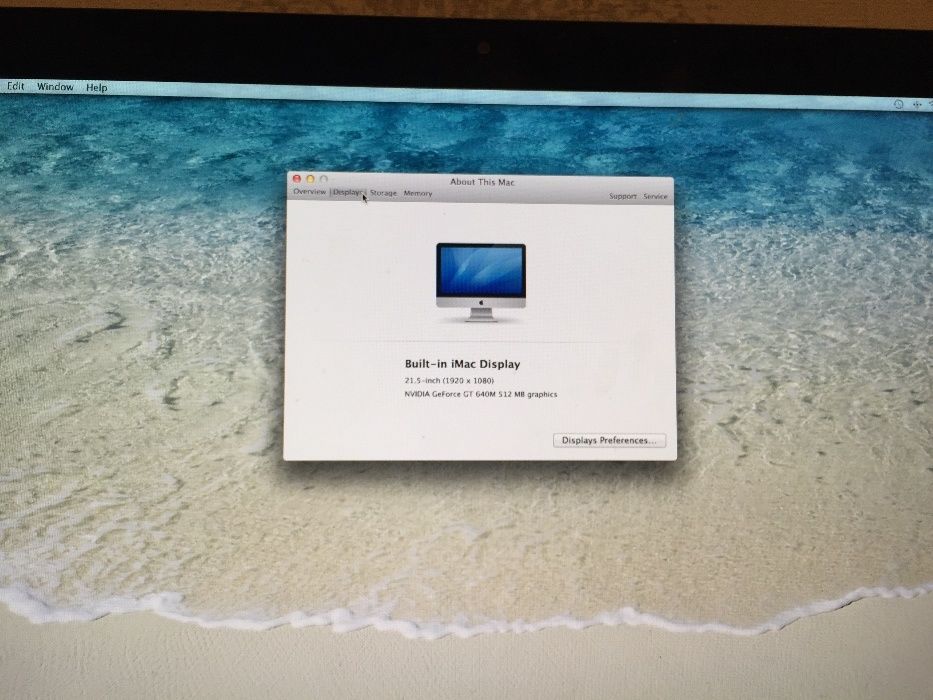Image resolution: width=933 pixels, height=700 pixels.
Task: Open the Help menu
Action: pyautogui.click(x=96, y=88)
